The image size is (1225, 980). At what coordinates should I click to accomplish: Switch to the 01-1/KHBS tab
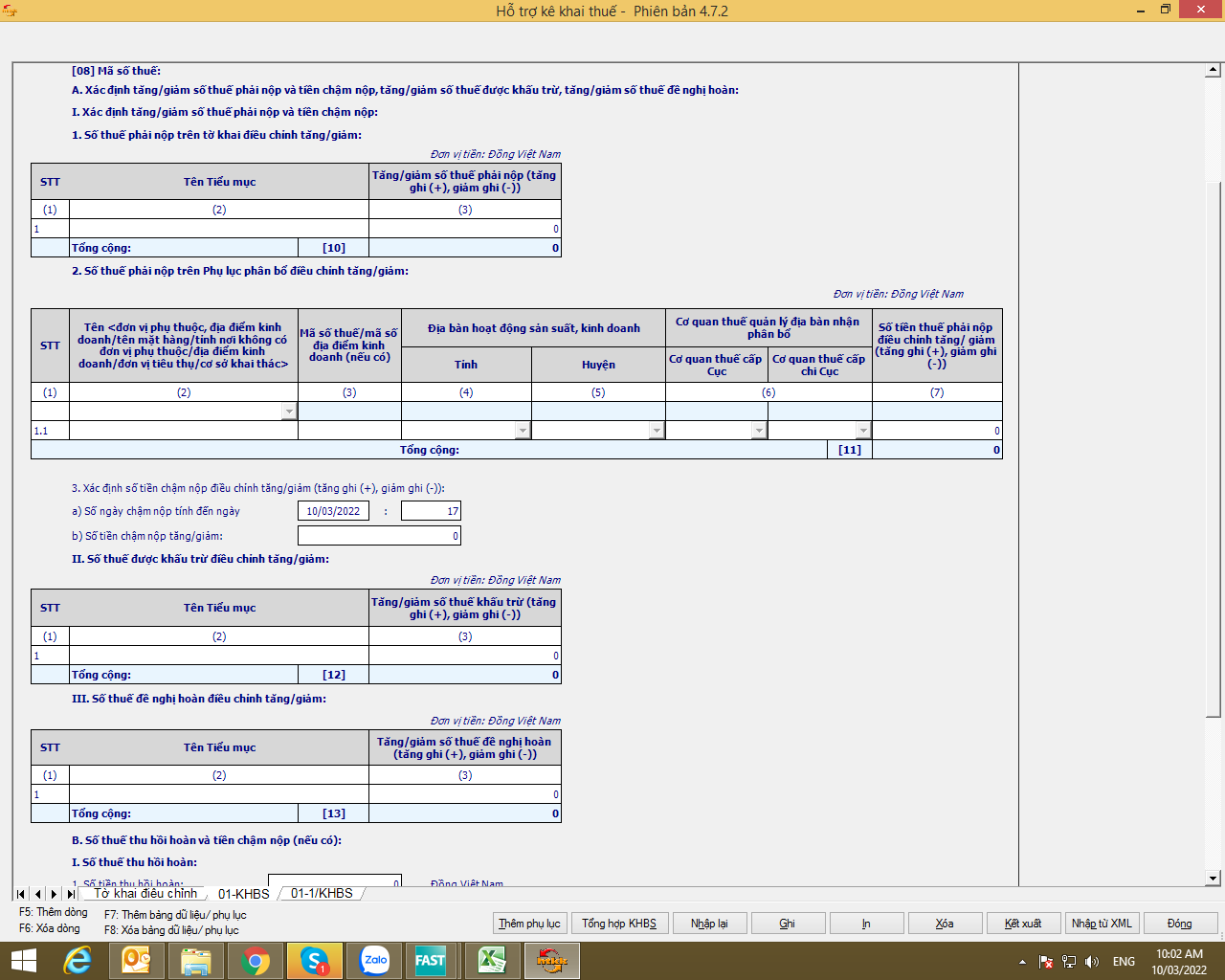pyautogui.click(x=322, y=894)
